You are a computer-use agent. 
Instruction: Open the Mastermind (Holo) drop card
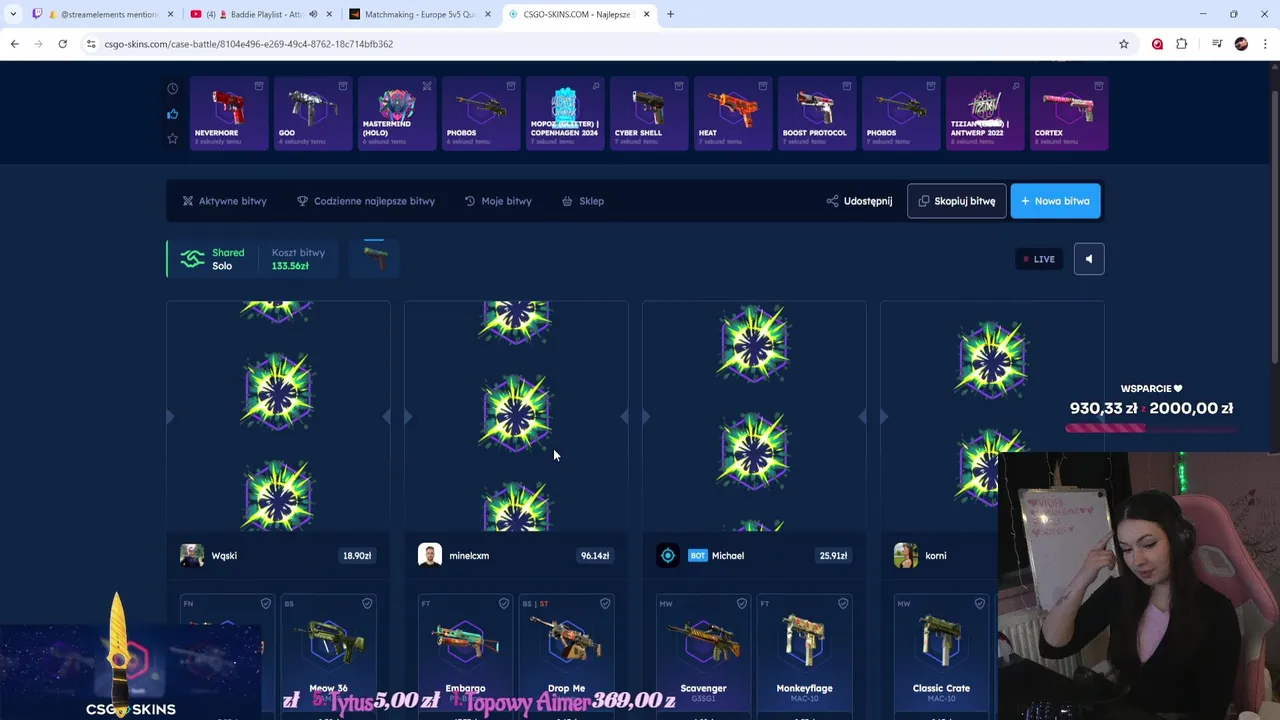coord(396,114)
